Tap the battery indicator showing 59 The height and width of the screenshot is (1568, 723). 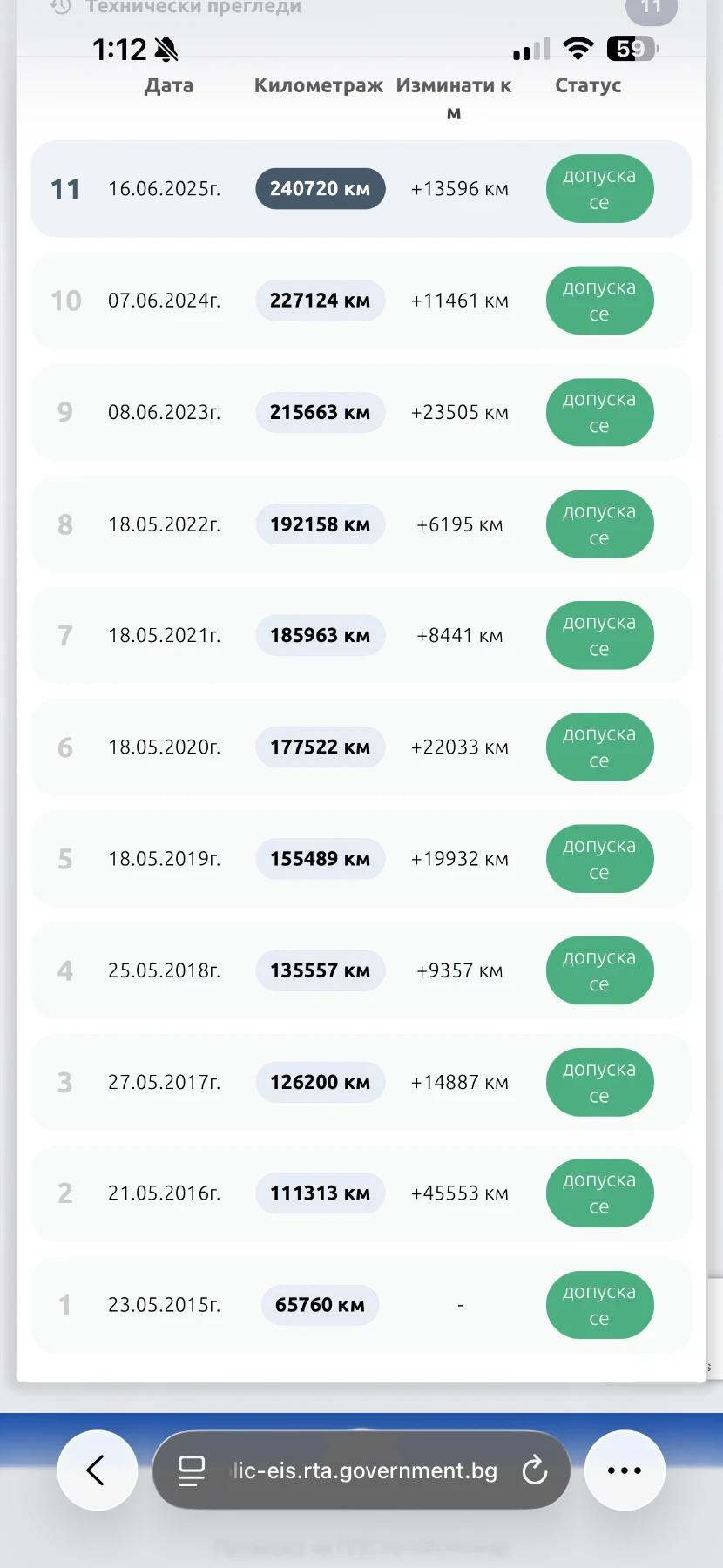tap(632, 49)
